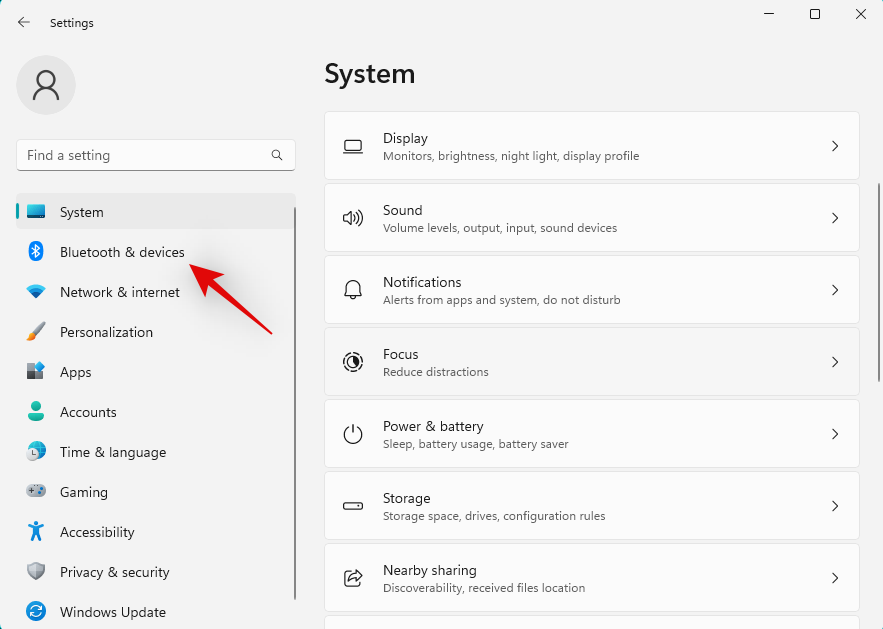The height and width of the screenshot is (629, 883).
Task: Open Time & language
Action: [x=155, y=452]
